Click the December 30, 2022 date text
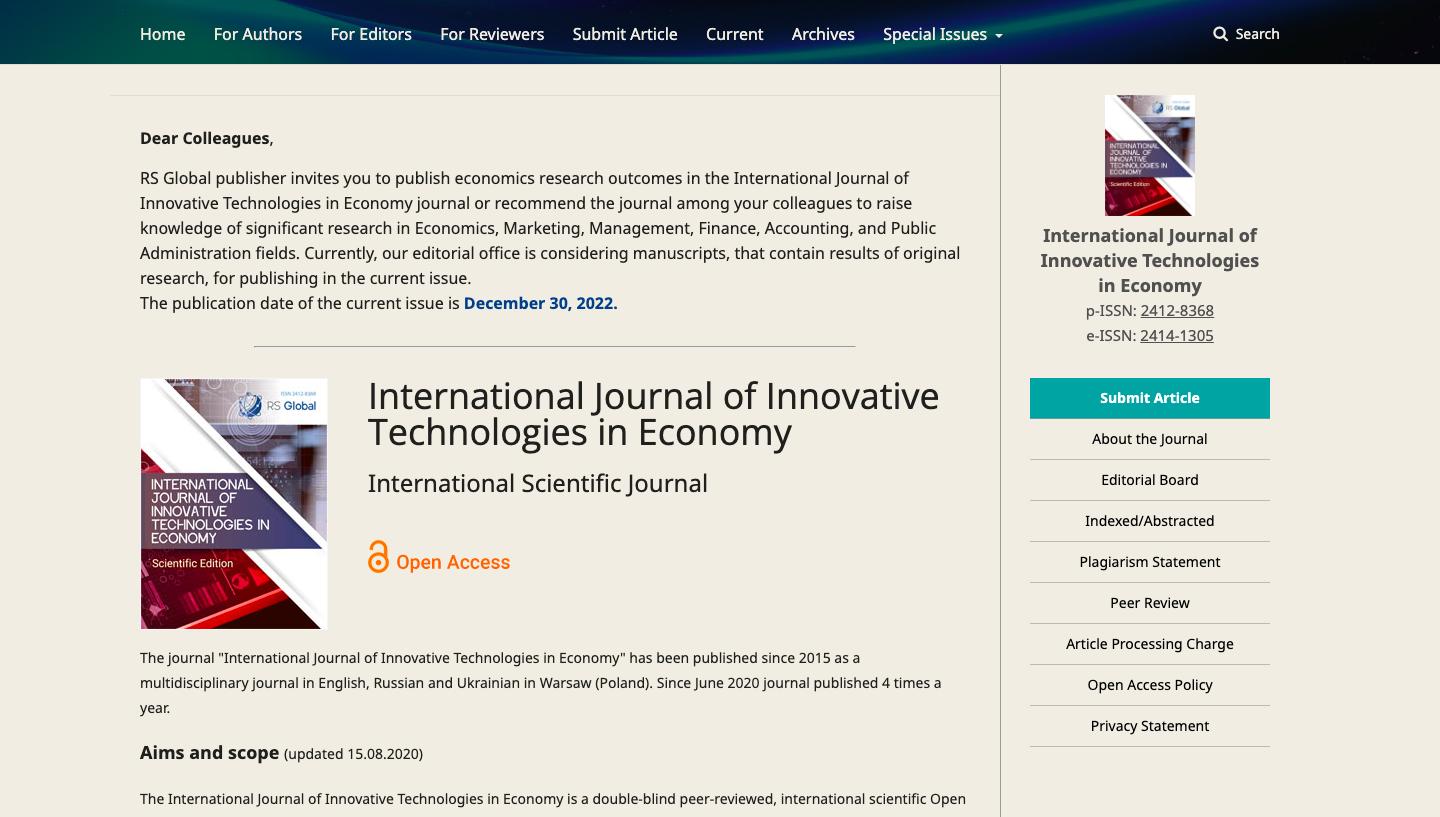 point(541,303)
